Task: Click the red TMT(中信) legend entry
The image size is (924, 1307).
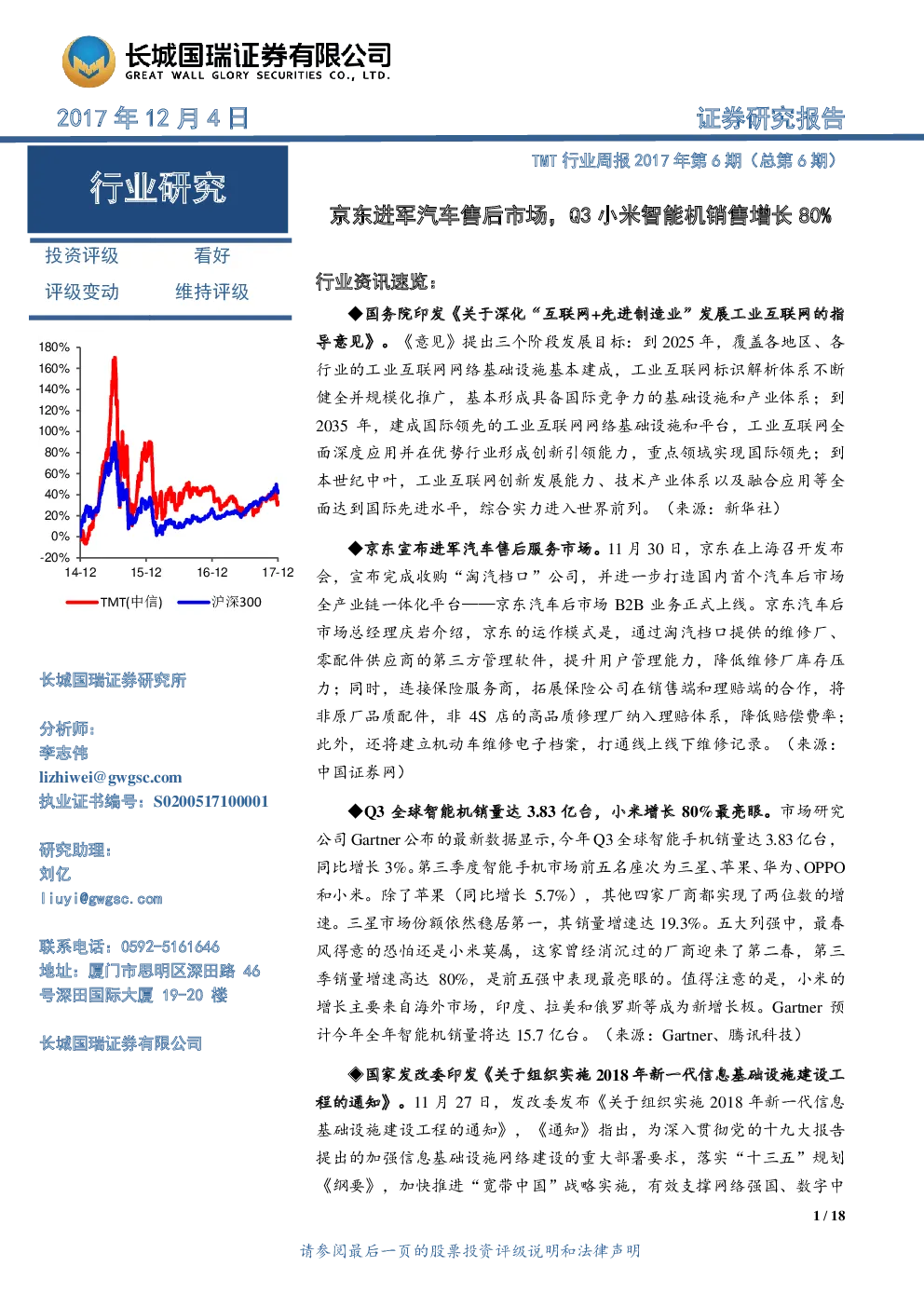Action: pos(114,602)
